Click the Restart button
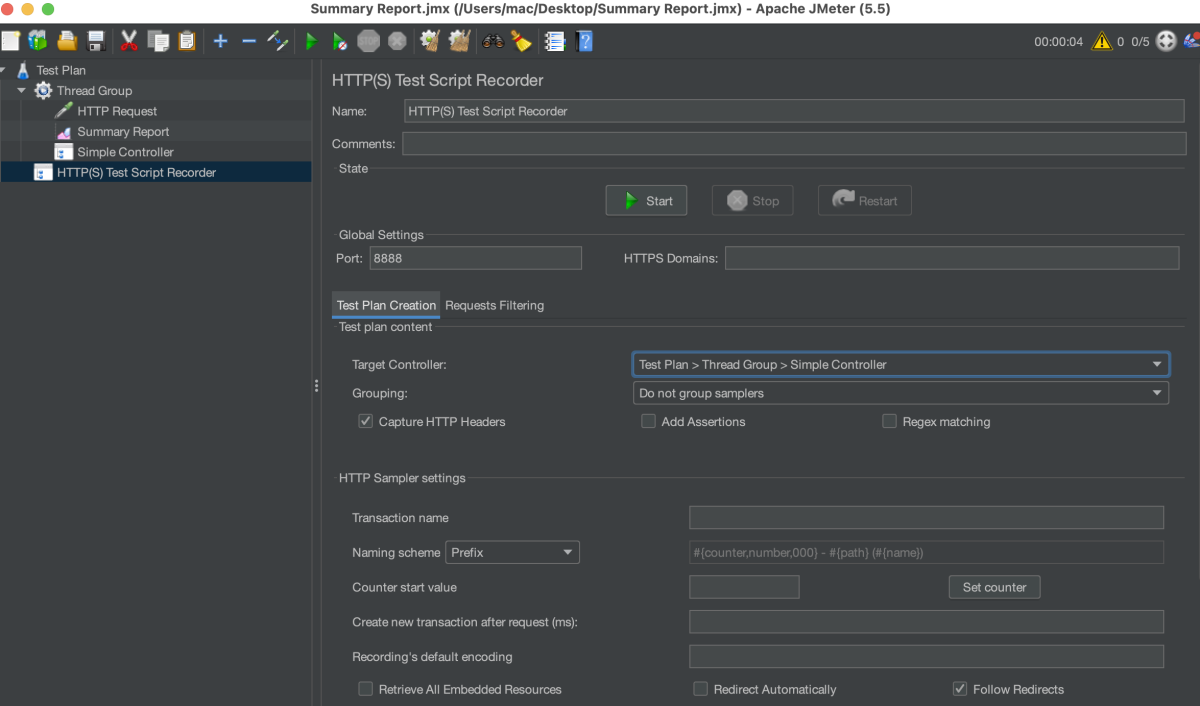 (x=864, y=200)
